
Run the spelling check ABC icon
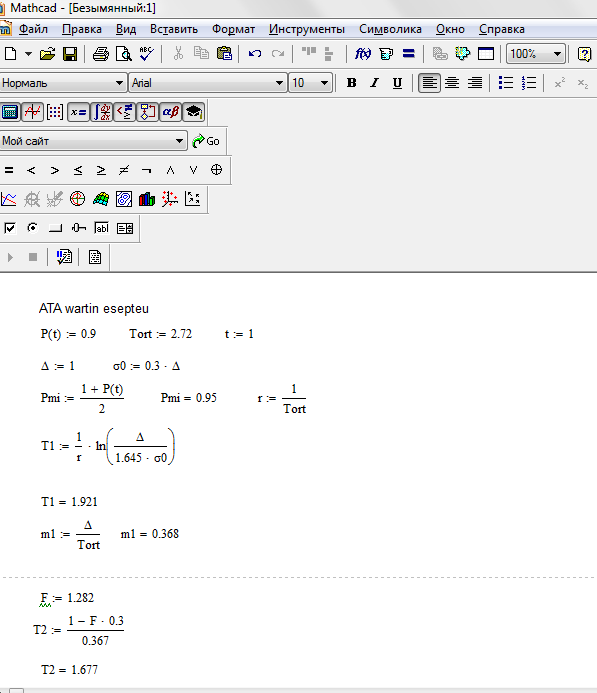coord(146,54)
